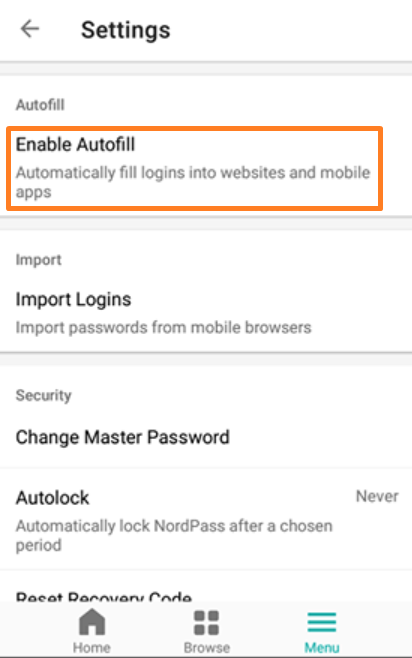Tap the Settings page title
Image resolution: width=412 pixels, height=658 pixels.
[125, 30]
